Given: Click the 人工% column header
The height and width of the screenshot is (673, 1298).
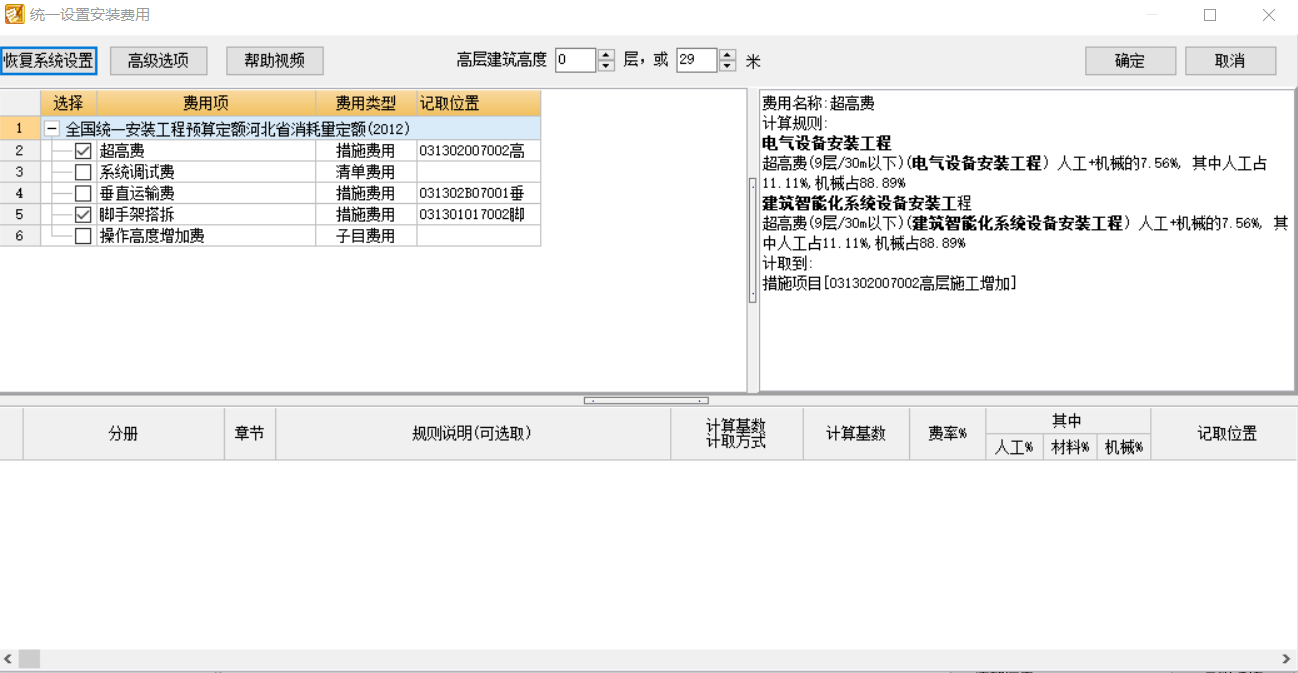Looking at the screenshot, I should [x=1014, y=448].
